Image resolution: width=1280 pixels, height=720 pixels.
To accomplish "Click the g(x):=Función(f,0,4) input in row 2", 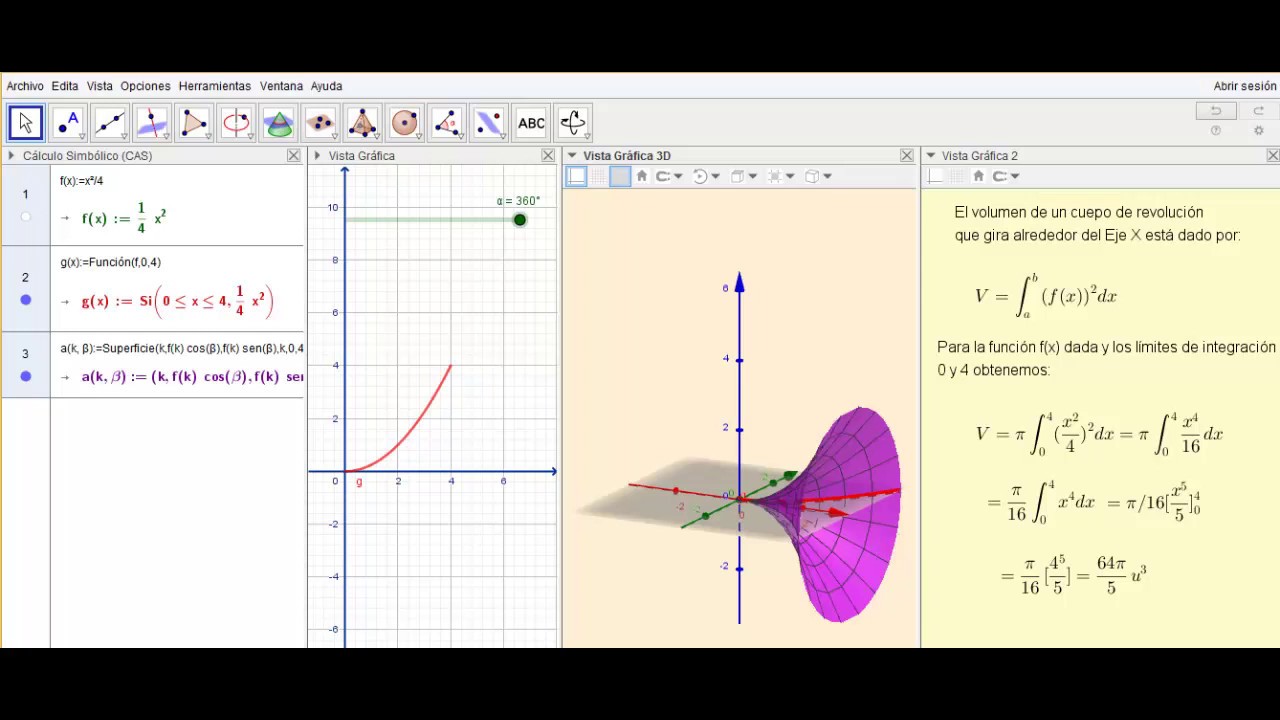I will [111, 262].
